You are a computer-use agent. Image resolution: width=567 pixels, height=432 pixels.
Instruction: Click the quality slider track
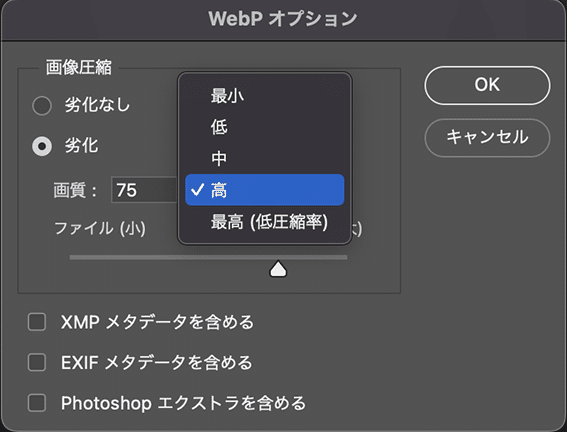(x=208, y=257)
